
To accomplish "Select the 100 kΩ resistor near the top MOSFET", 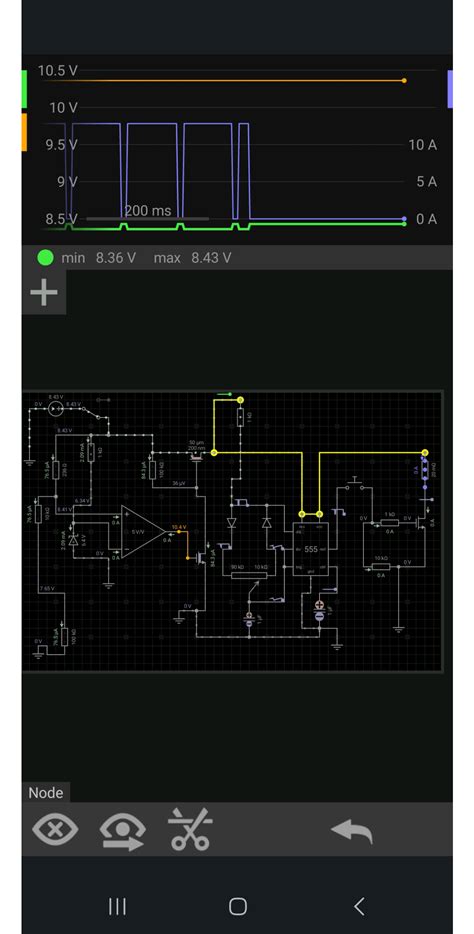I will click(x=152, y=469).
